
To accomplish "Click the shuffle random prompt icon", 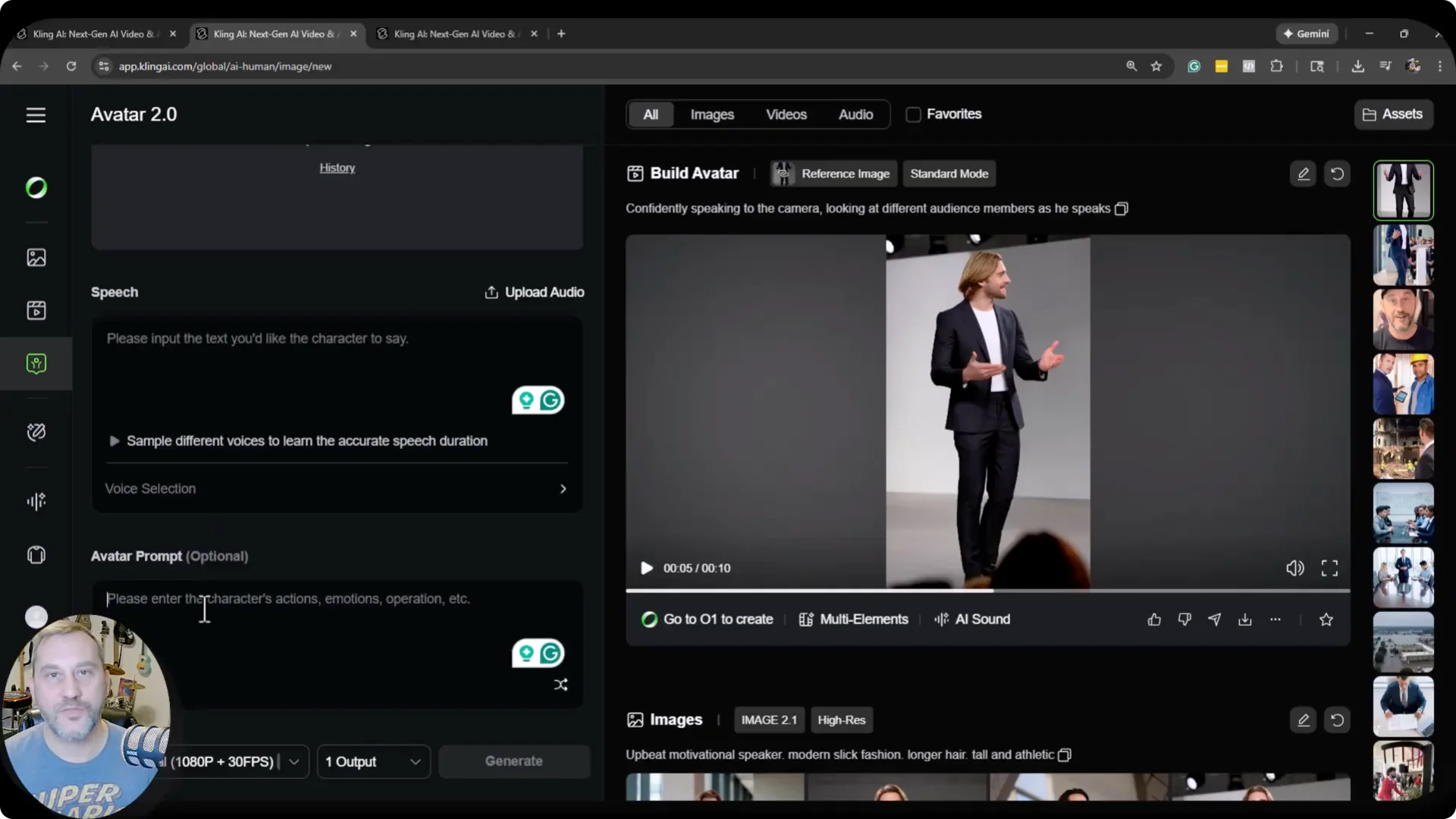I will coord(560,684).
